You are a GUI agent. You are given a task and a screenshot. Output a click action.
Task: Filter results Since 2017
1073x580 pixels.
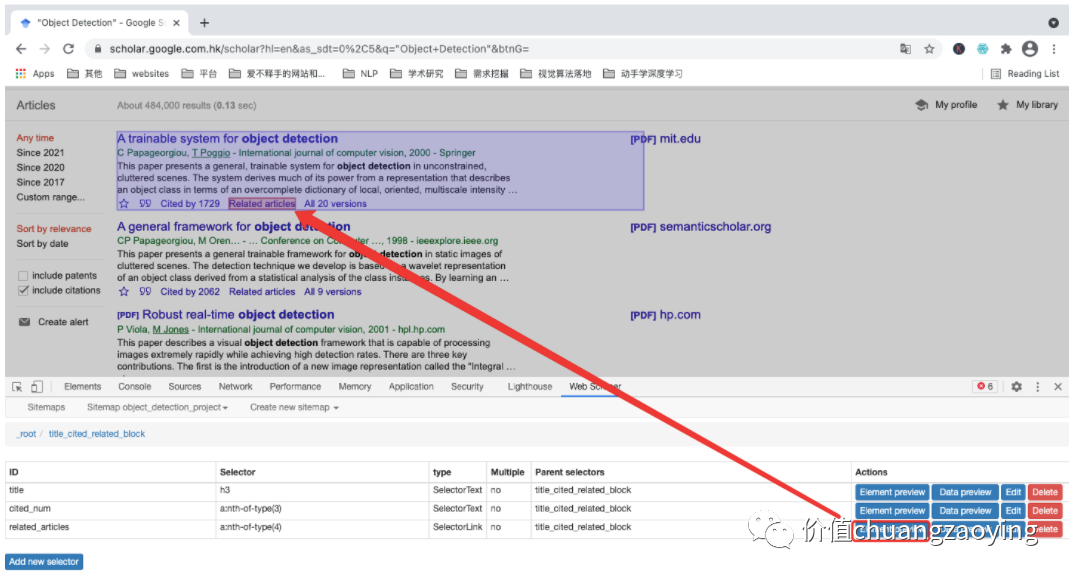point(40,183)
